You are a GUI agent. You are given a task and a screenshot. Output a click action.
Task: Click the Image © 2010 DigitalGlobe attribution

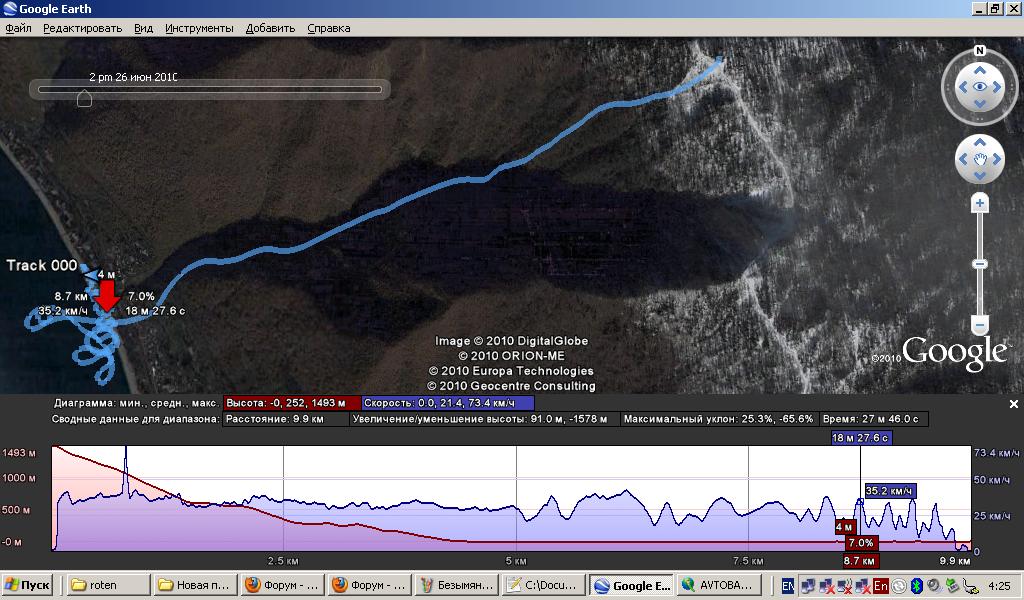(x=511, y=341)
